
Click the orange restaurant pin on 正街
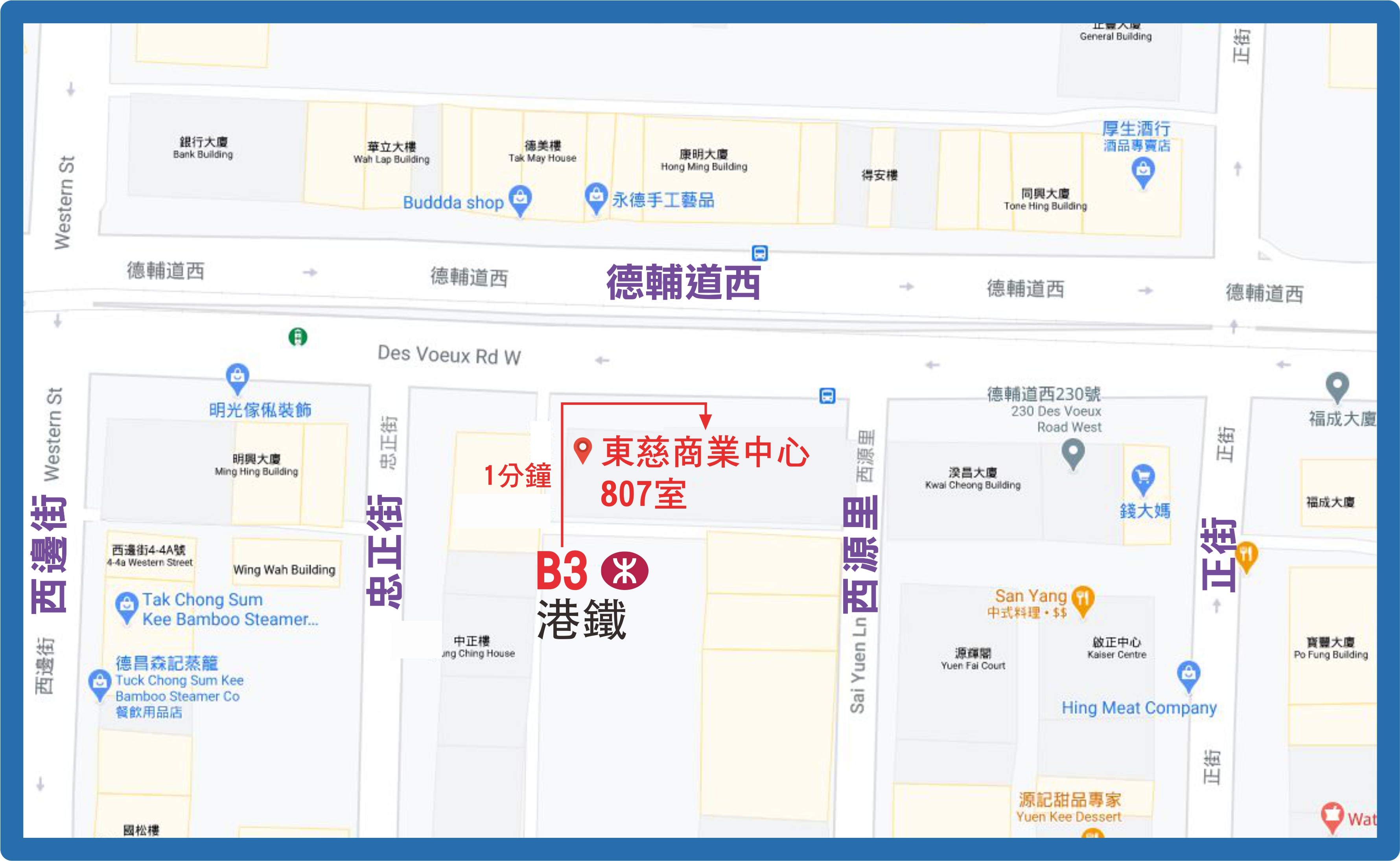pyautogui.click(x=1247, y=557)
